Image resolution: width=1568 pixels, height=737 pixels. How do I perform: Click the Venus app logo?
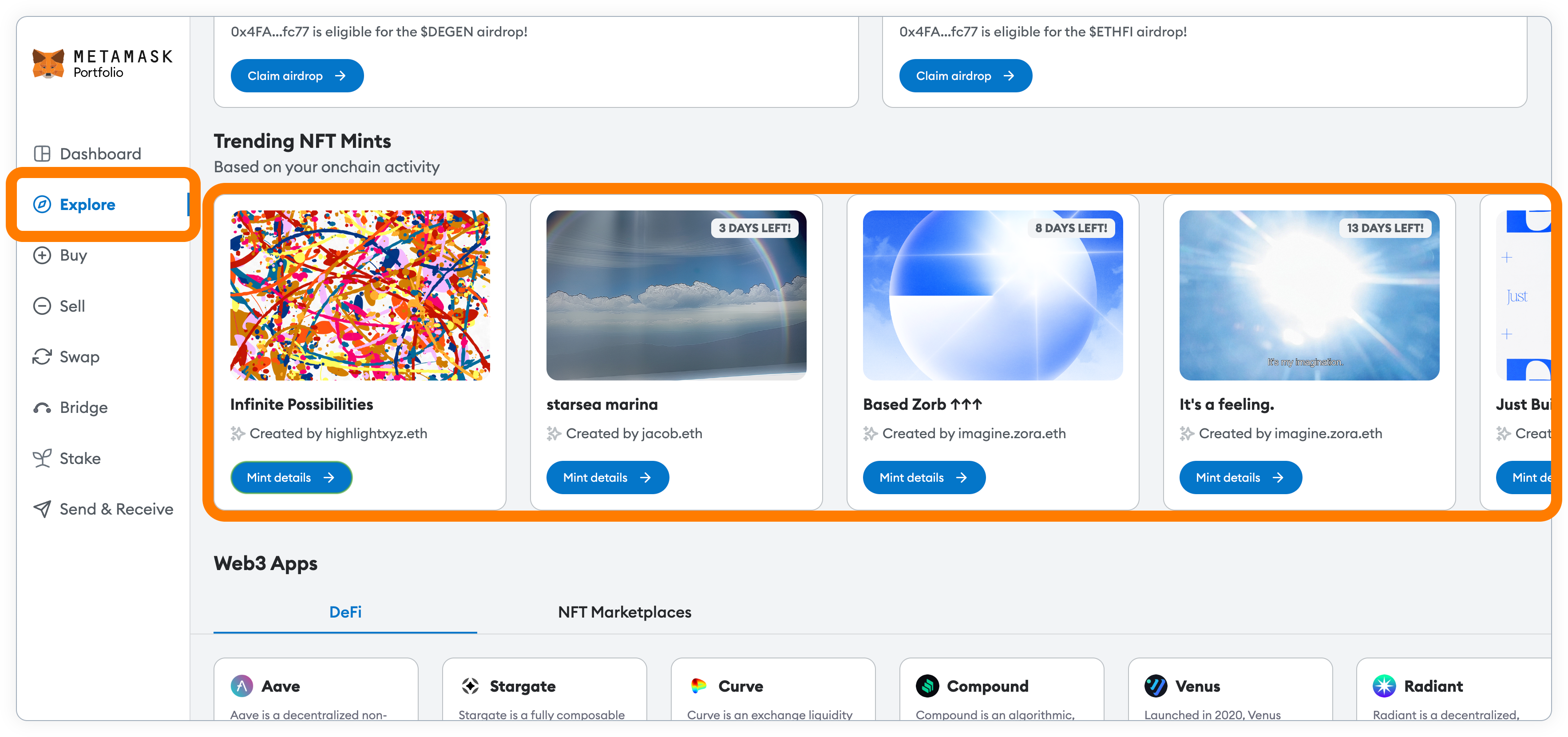[1155, 686]
